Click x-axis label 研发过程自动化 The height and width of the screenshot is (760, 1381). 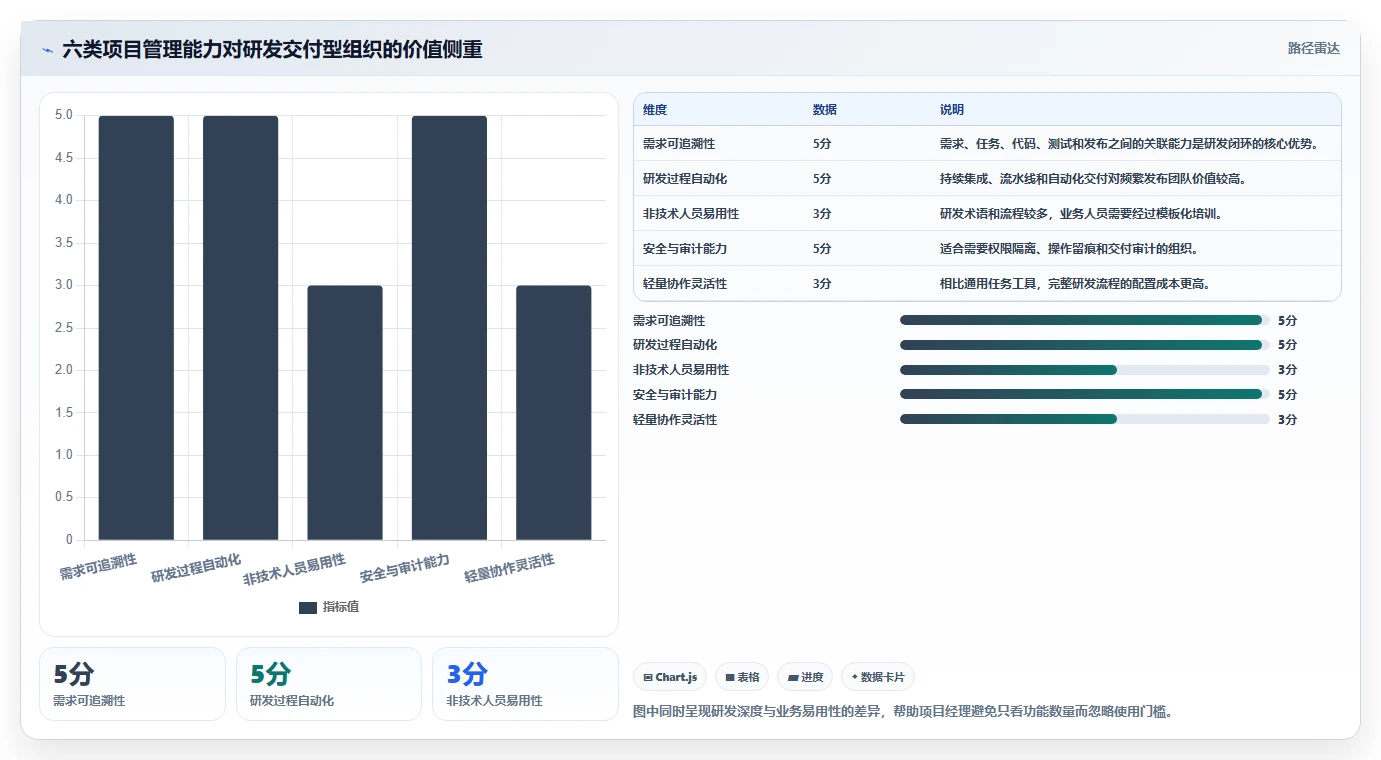(196, 568)
